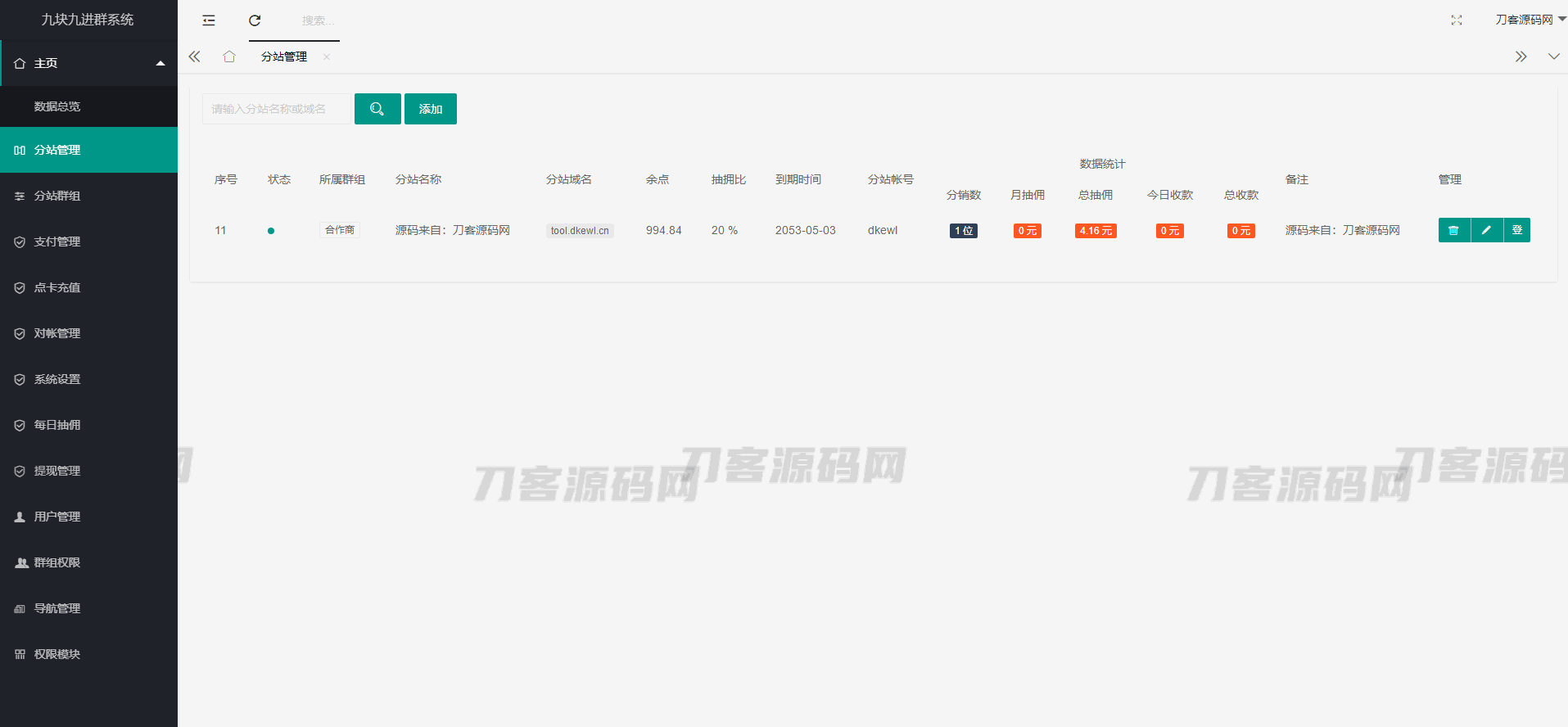
Task: Delete the row using trash icon
Action: tap(1453, 230)
